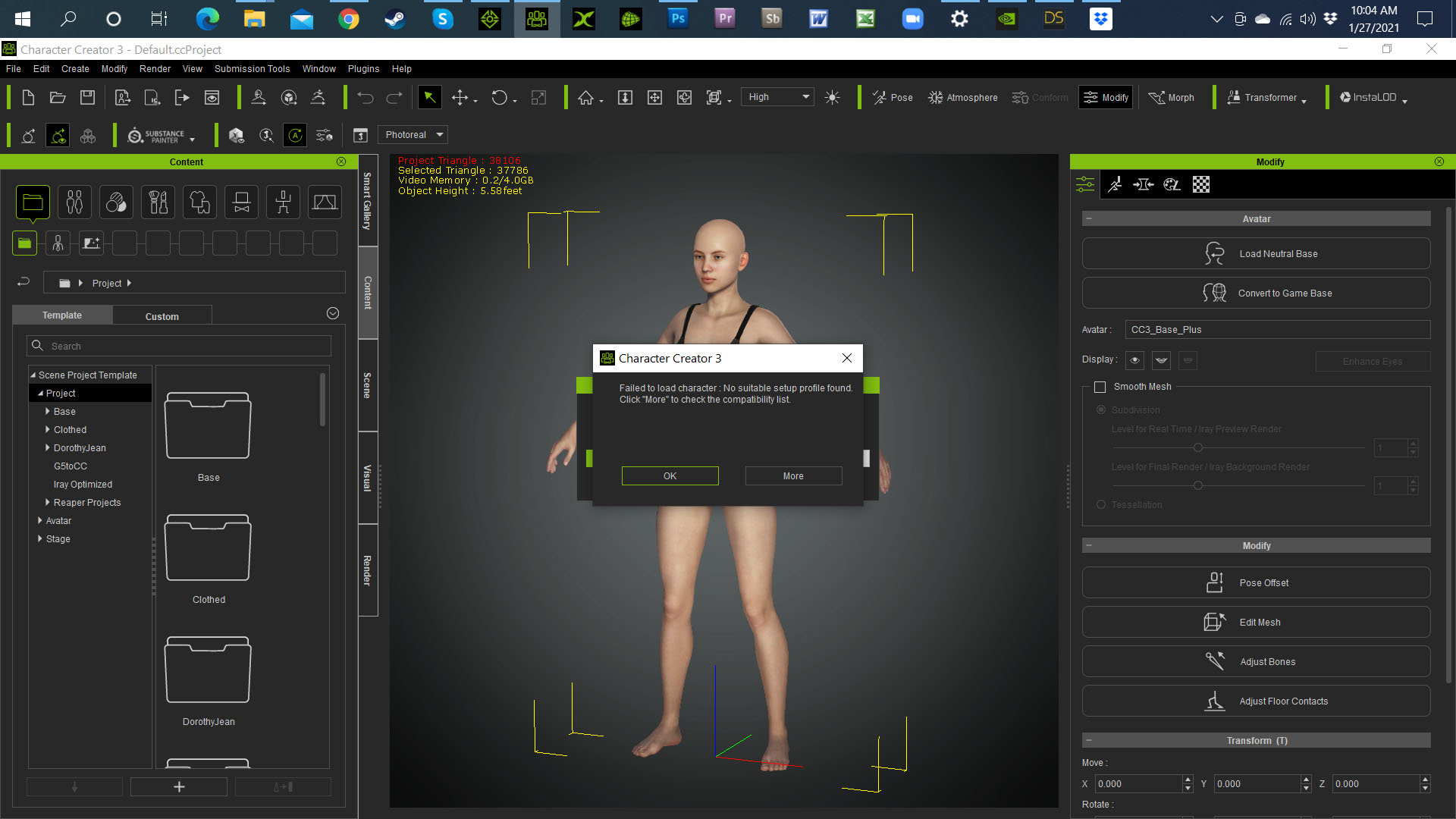
Task: Expand the DorothyJean tree folder
Action: click(x=48, y=448)
